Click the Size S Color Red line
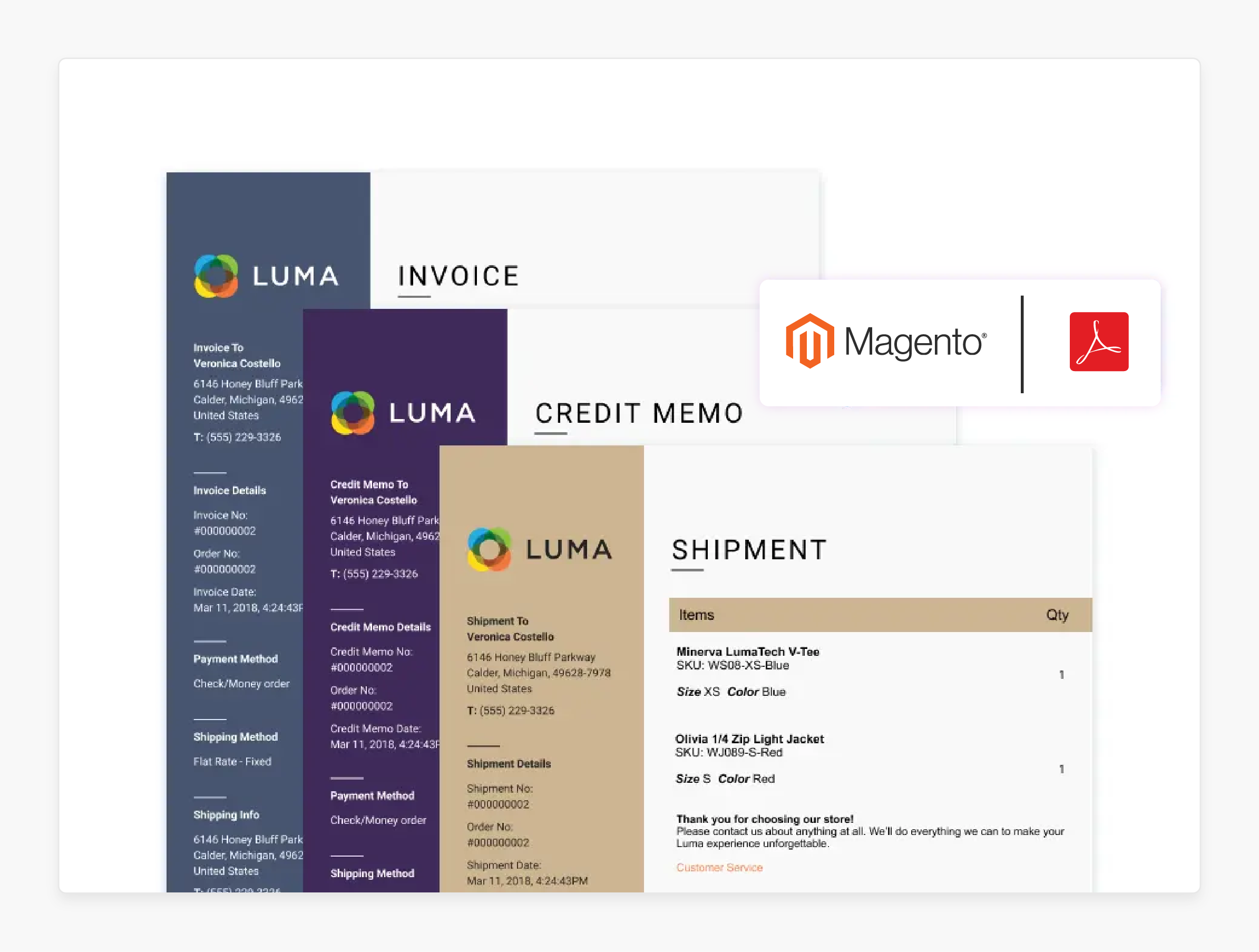The width and height of the screenshot is (1259, 952). pyautogui.click(x=725, y=779)
